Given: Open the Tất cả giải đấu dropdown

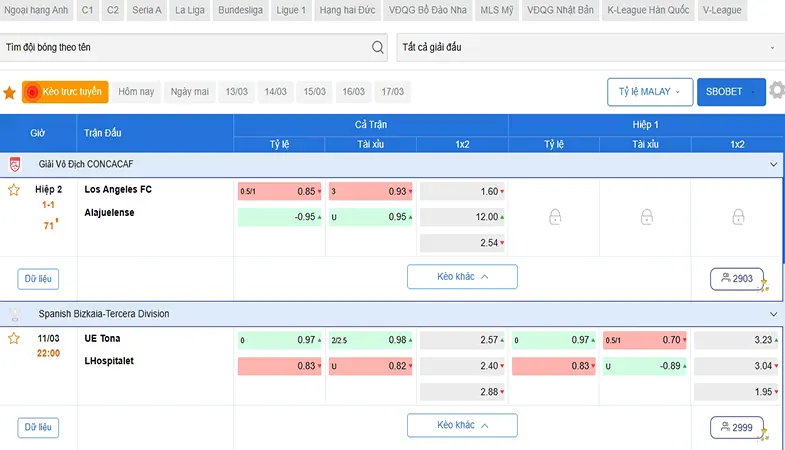Looking at the screenshot, I should pos(591,48).
